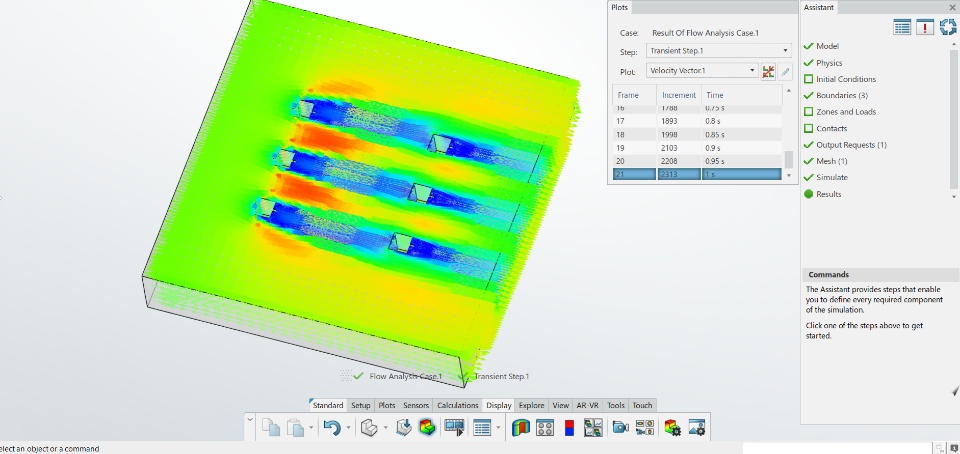Image resolution: width=960 pixels, height=454 pixels.
Task: Switch to the Standard tab
Action: coord(328,405)
